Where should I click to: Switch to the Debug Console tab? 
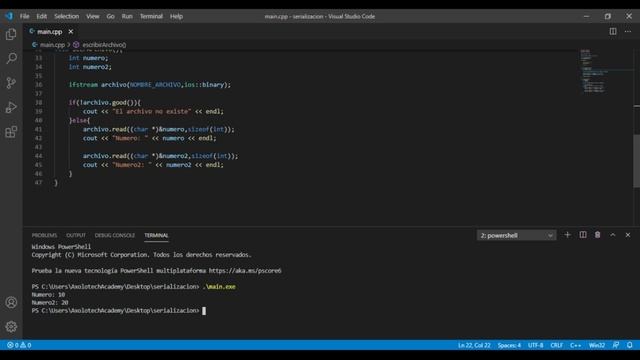click(115, 236)
